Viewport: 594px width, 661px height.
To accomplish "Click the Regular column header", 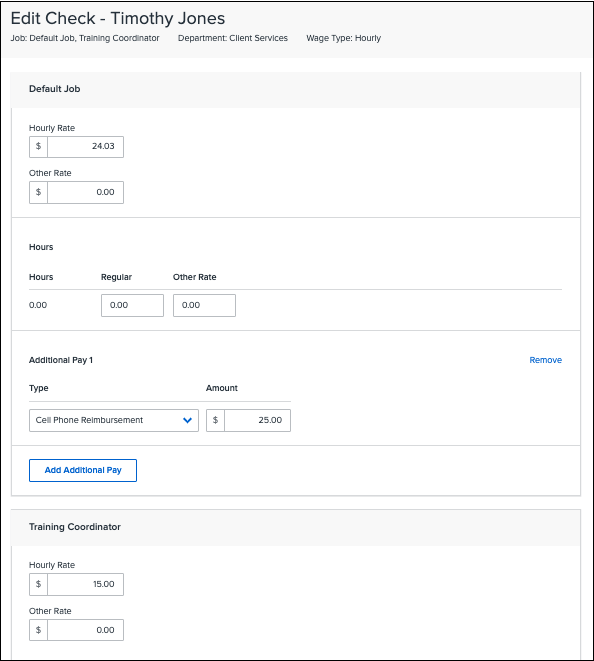I will 116,277.
